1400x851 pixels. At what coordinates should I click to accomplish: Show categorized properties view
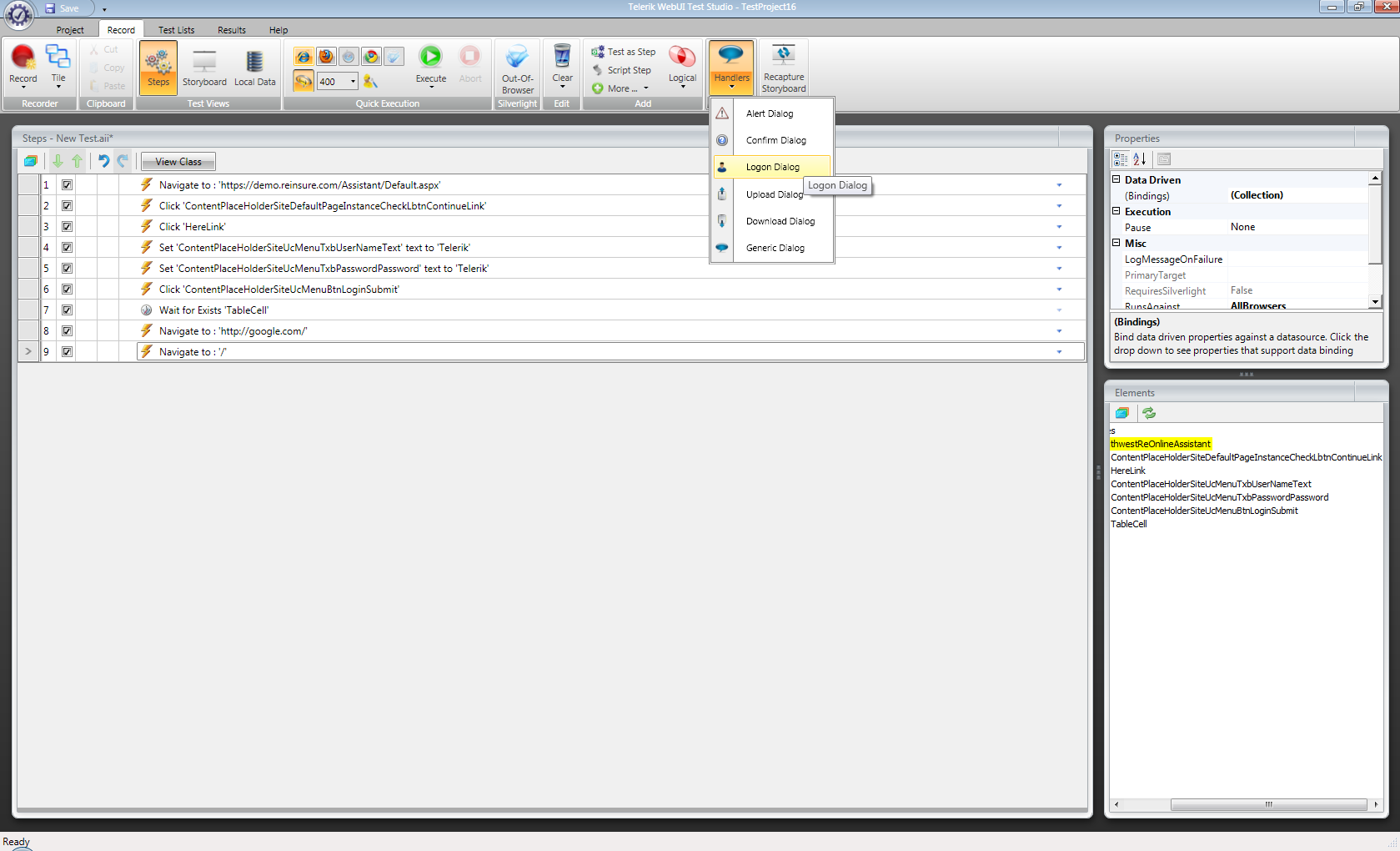point(1121,159)
